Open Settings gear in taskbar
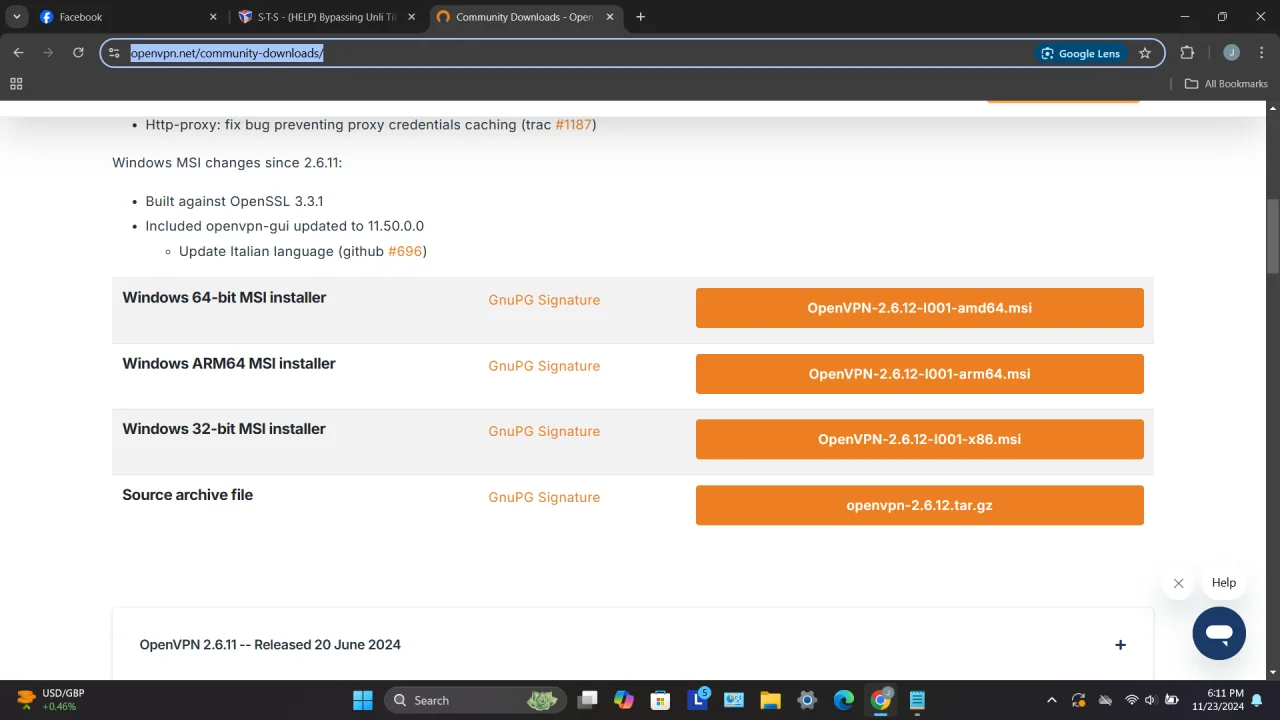1280x720 pixels. (x=807, y=700)
